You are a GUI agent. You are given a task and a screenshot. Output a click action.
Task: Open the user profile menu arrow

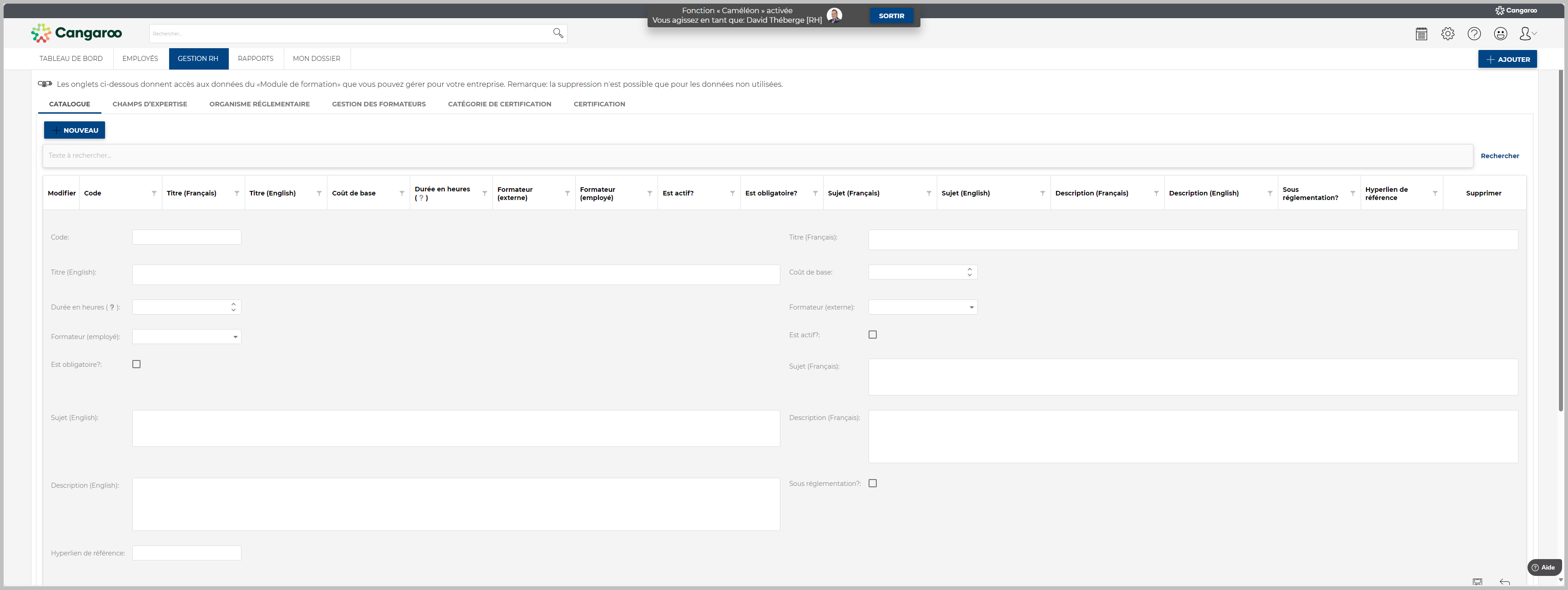pyautogui.click(x=1534, y=34)
